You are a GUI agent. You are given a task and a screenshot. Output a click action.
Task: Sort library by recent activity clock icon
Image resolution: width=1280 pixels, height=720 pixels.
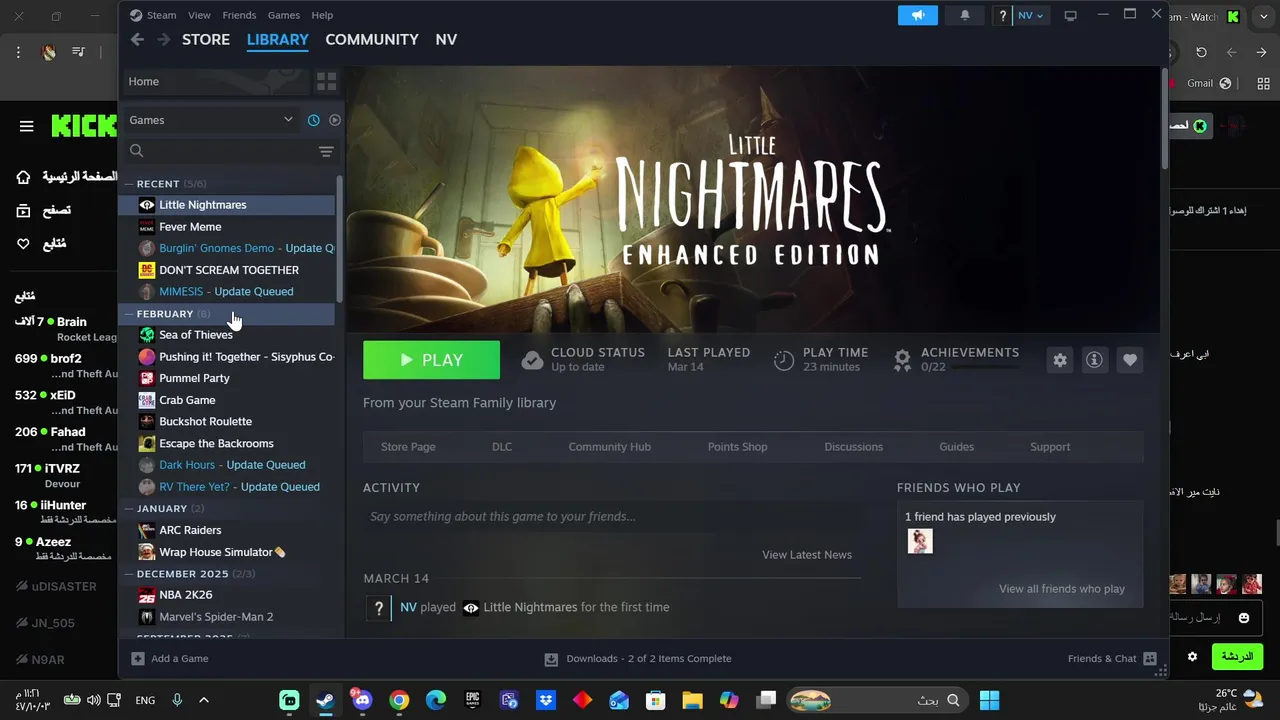tap(313, 120)
